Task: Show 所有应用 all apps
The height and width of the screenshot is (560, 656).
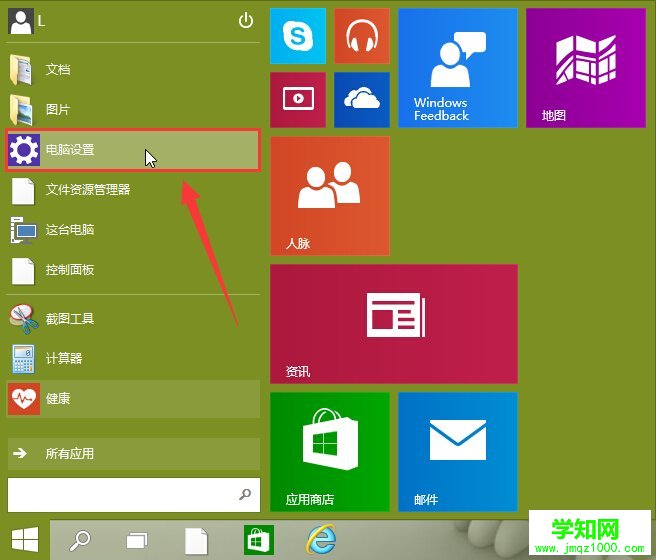Action: click(133, 453)
